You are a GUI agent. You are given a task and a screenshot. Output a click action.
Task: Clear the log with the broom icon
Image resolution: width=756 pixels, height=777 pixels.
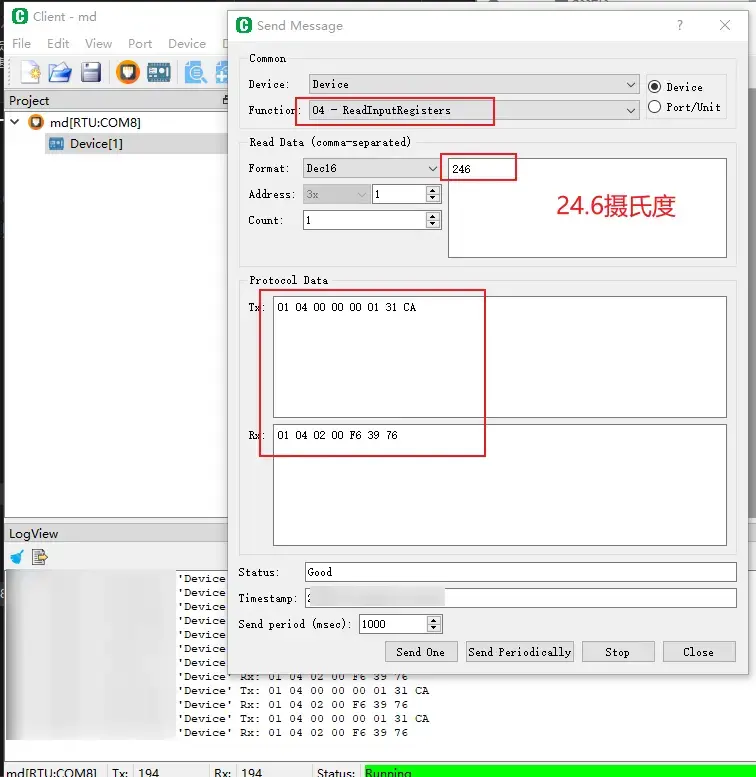(x=17, y=557)
